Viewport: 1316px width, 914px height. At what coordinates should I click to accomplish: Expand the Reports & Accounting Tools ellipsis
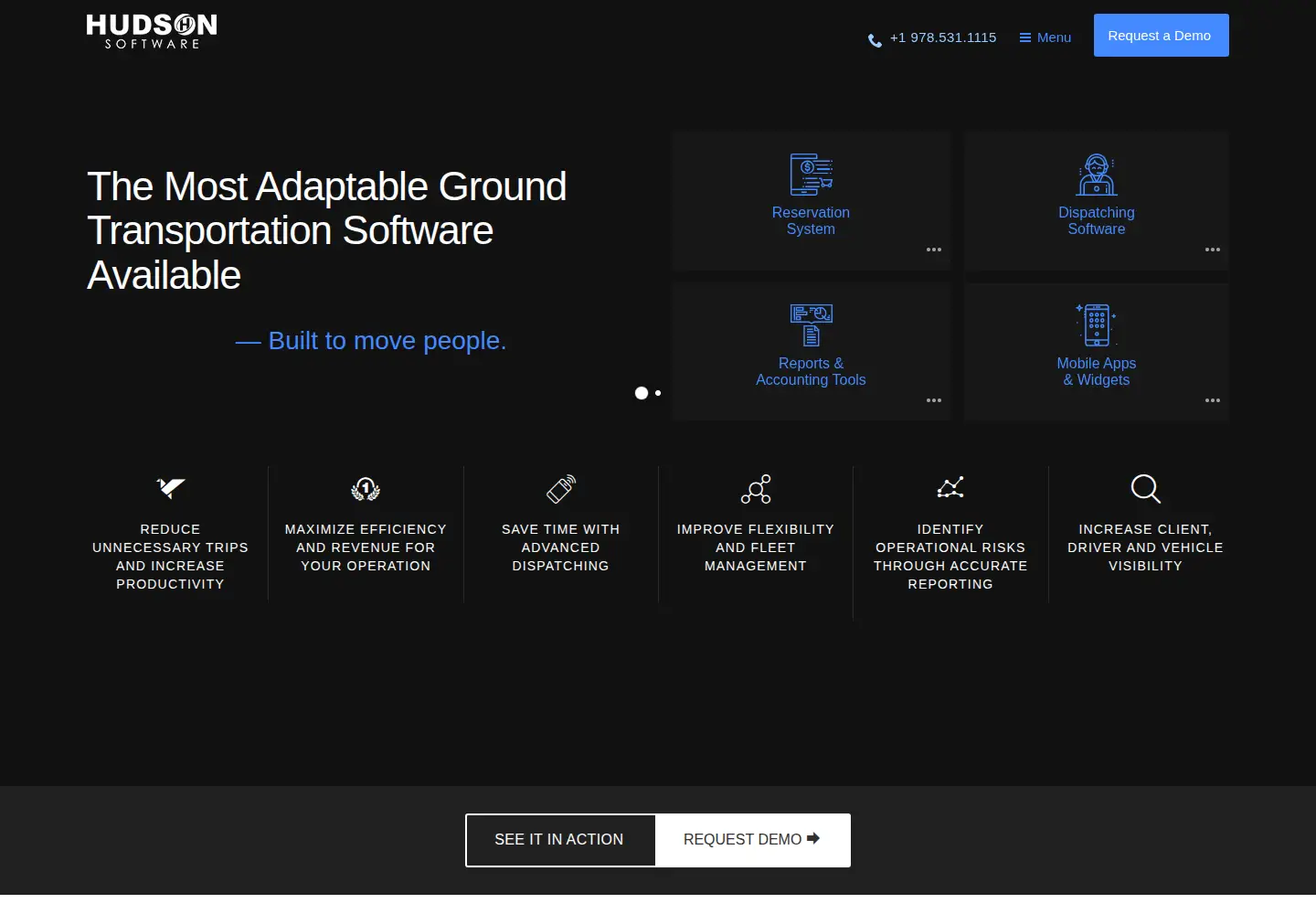point(934,400)
